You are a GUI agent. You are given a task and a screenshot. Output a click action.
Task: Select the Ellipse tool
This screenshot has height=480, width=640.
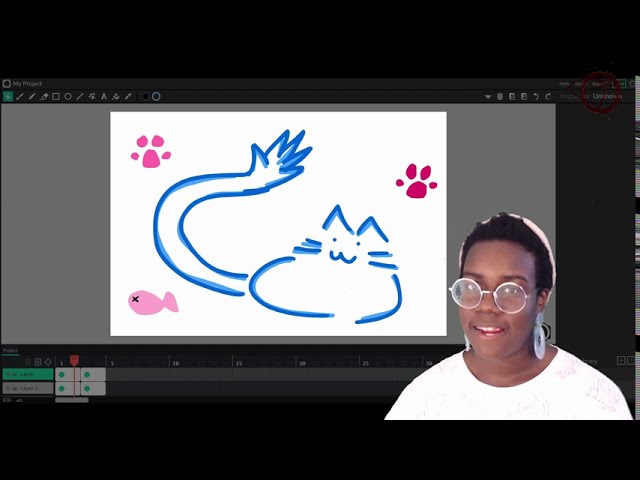68,96
